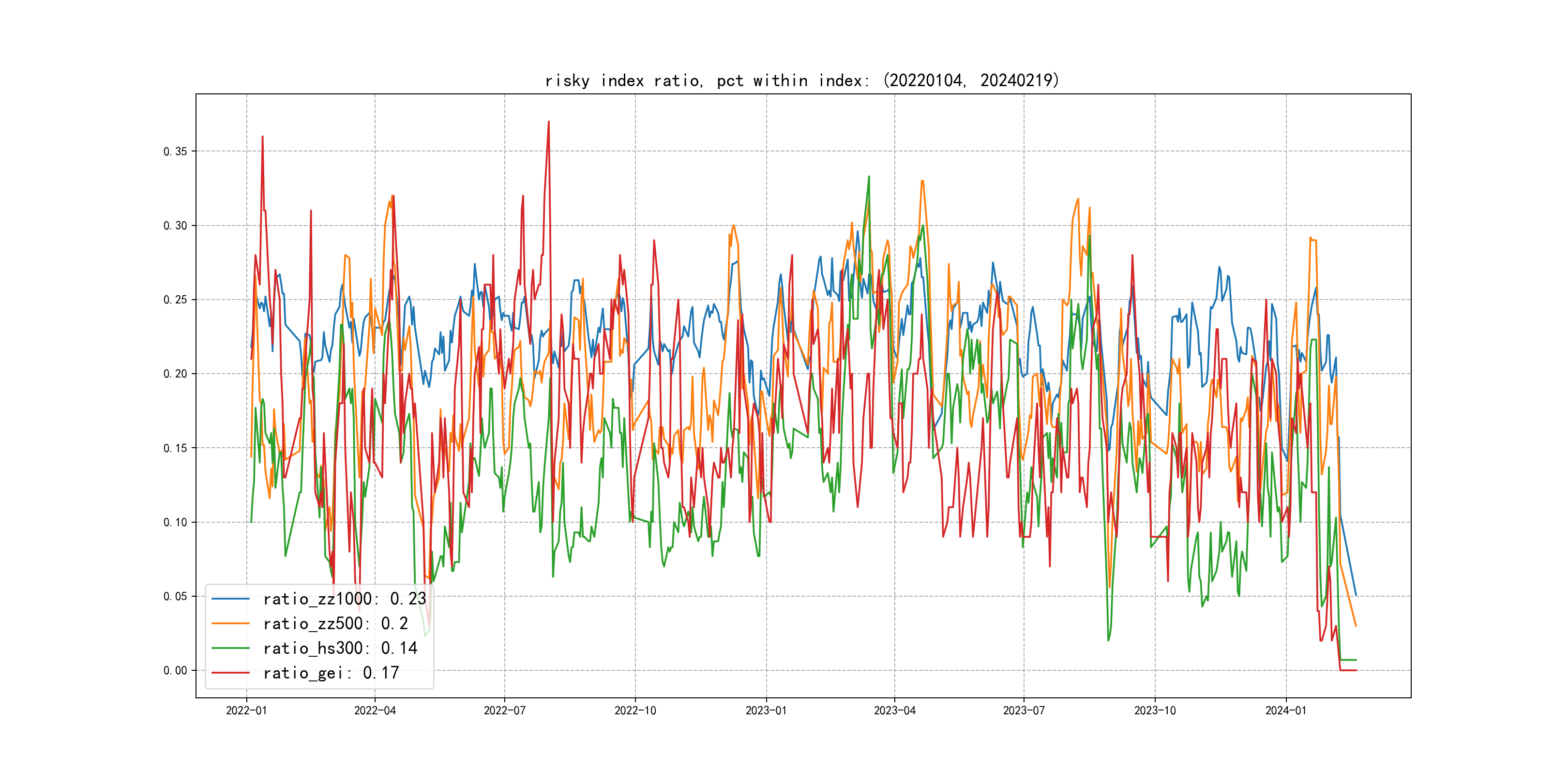Image resolution: width=1568 pixels, height=784 pixels.
Task: Select the 'ratio_hs300: 0.14' legend label
Action: [x=340, y=648]
